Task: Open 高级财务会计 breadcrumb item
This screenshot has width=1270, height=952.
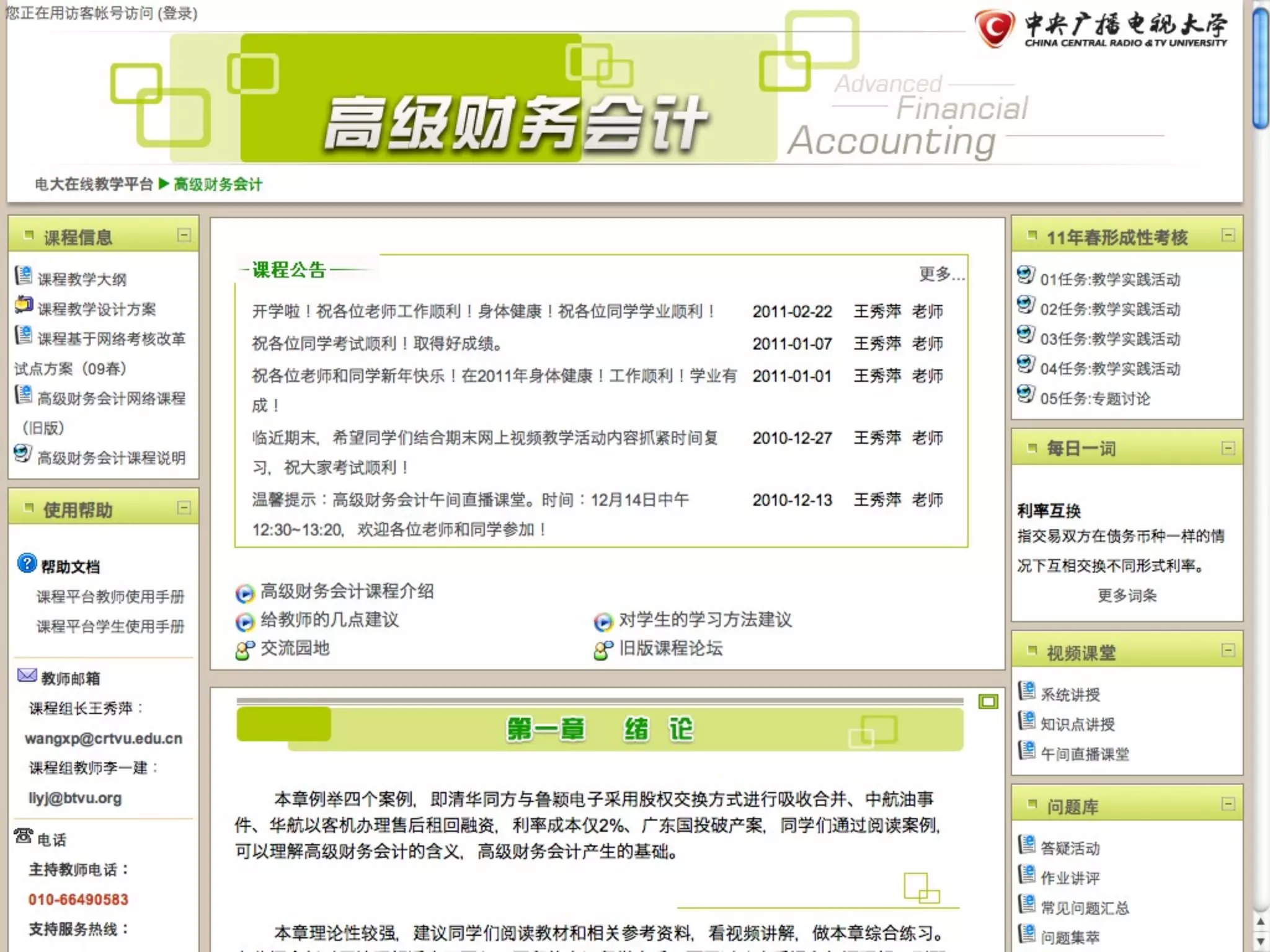Action: (218, 184)
